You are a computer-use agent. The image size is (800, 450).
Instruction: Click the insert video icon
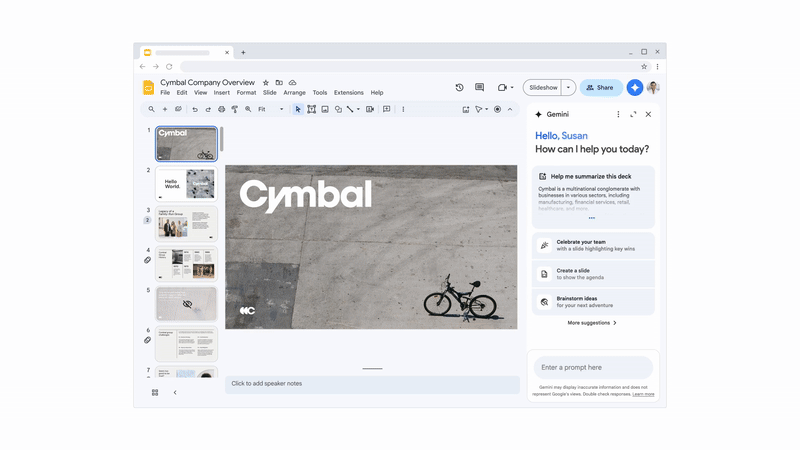tap(370, 109)
